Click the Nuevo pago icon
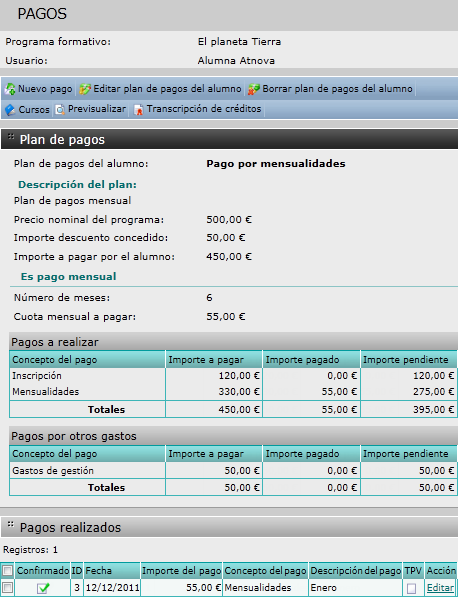 point(10,89)
